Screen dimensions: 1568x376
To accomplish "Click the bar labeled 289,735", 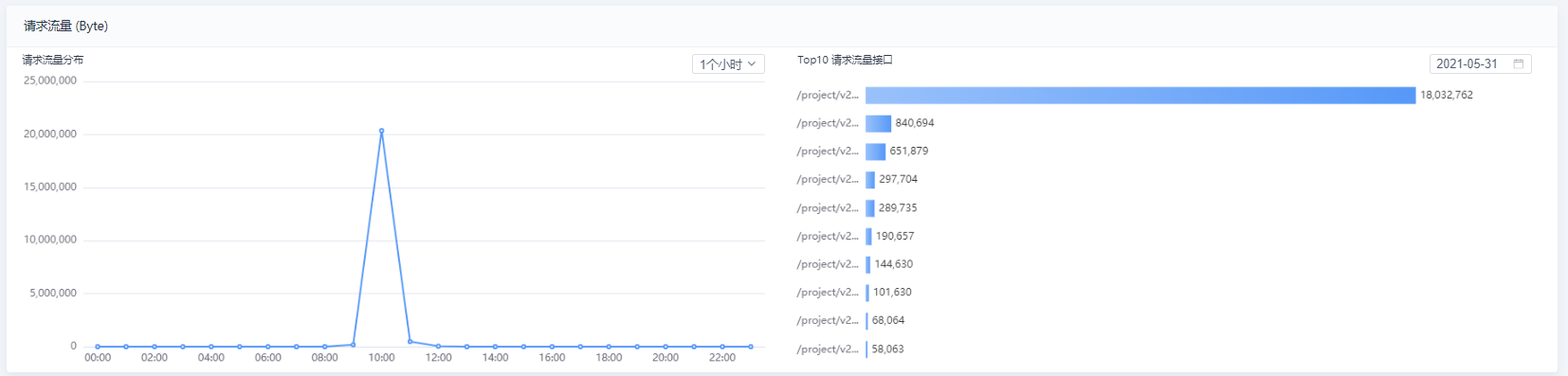I will tap(870, 207).
